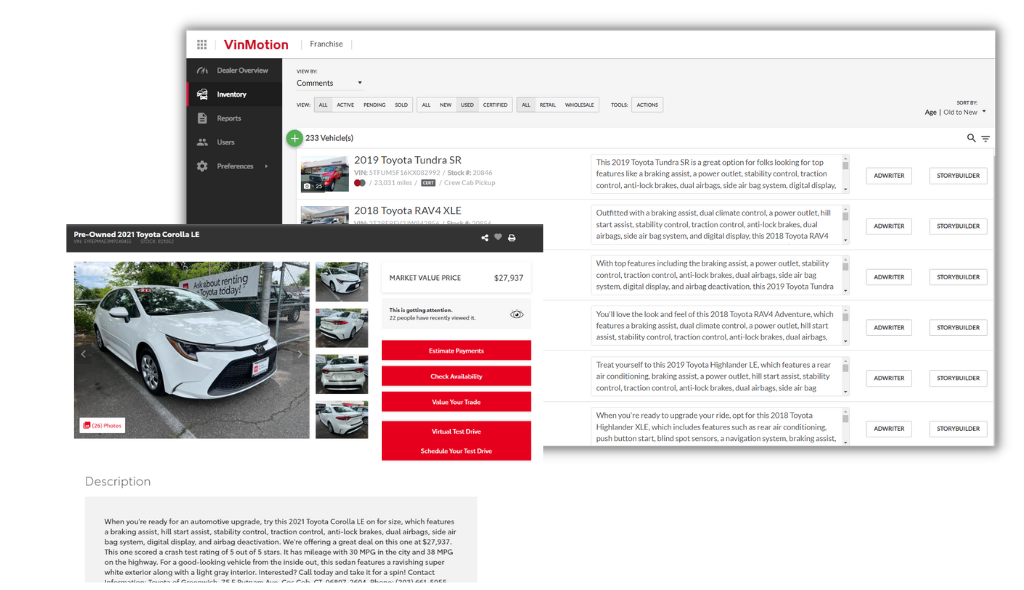Click Schedule Your Test Drive

pyautogui.click(x=456, y=451)
